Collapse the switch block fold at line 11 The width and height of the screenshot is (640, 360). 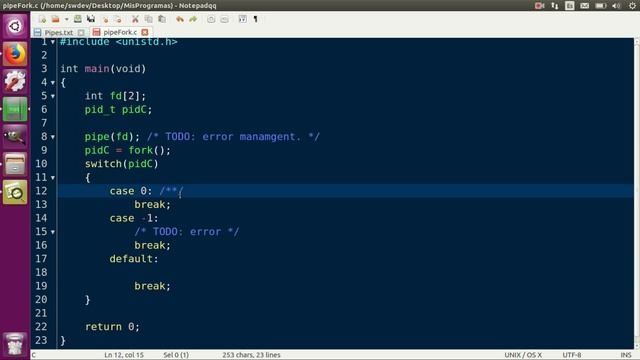click(53, 178)
